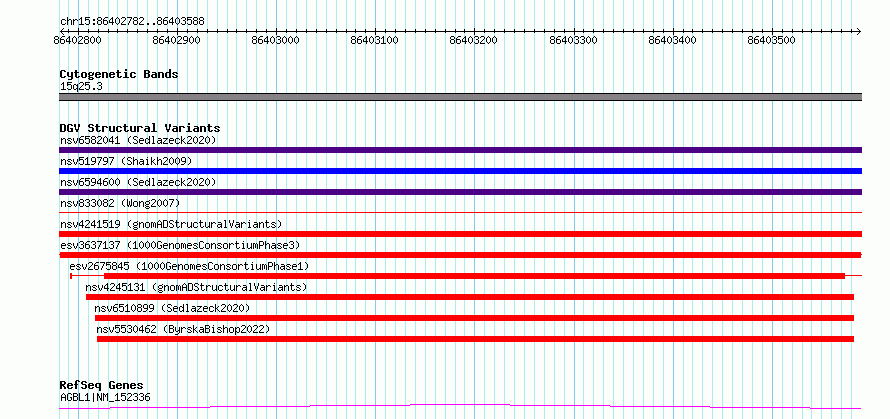Click the nsv833082 (Wong2007) label

coord(120,203)
